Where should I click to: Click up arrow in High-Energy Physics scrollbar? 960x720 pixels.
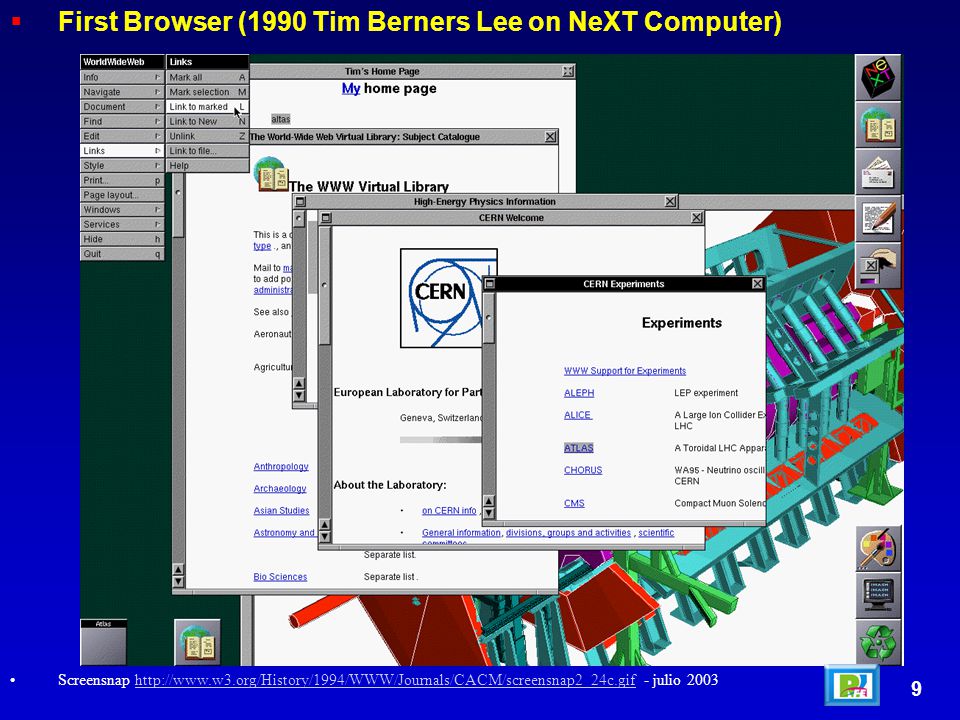(299, 384)
